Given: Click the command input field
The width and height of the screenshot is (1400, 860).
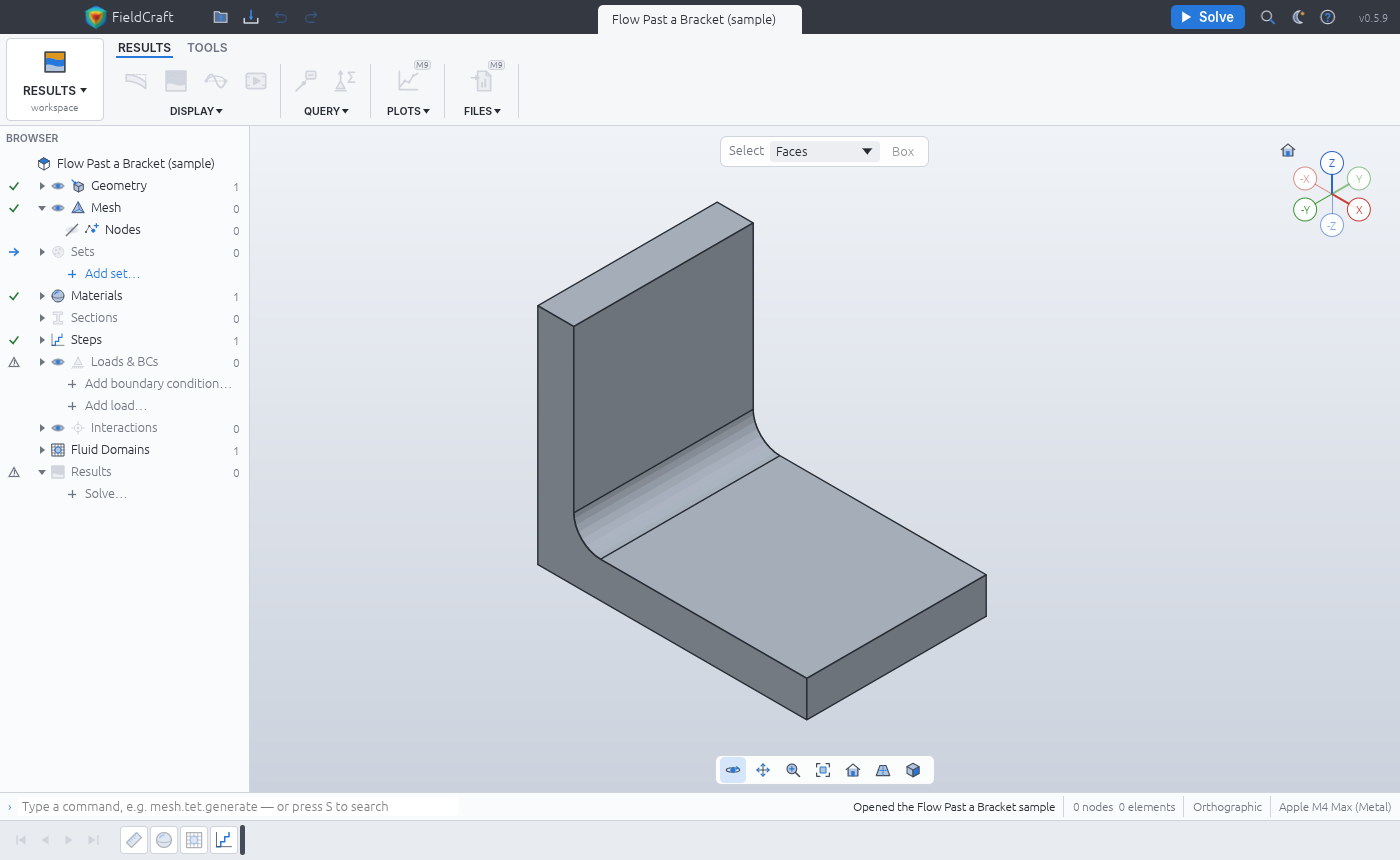Looking at the screenshot, I should coord(240,807).
